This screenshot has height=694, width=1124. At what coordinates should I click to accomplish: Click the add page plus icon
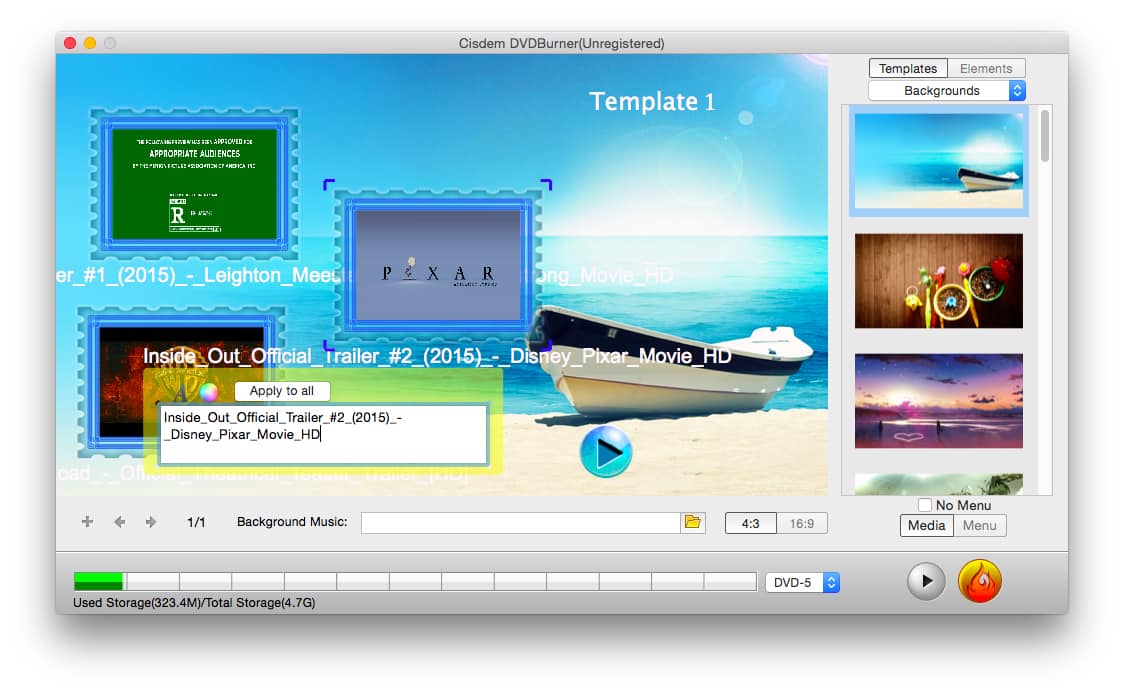87,522
